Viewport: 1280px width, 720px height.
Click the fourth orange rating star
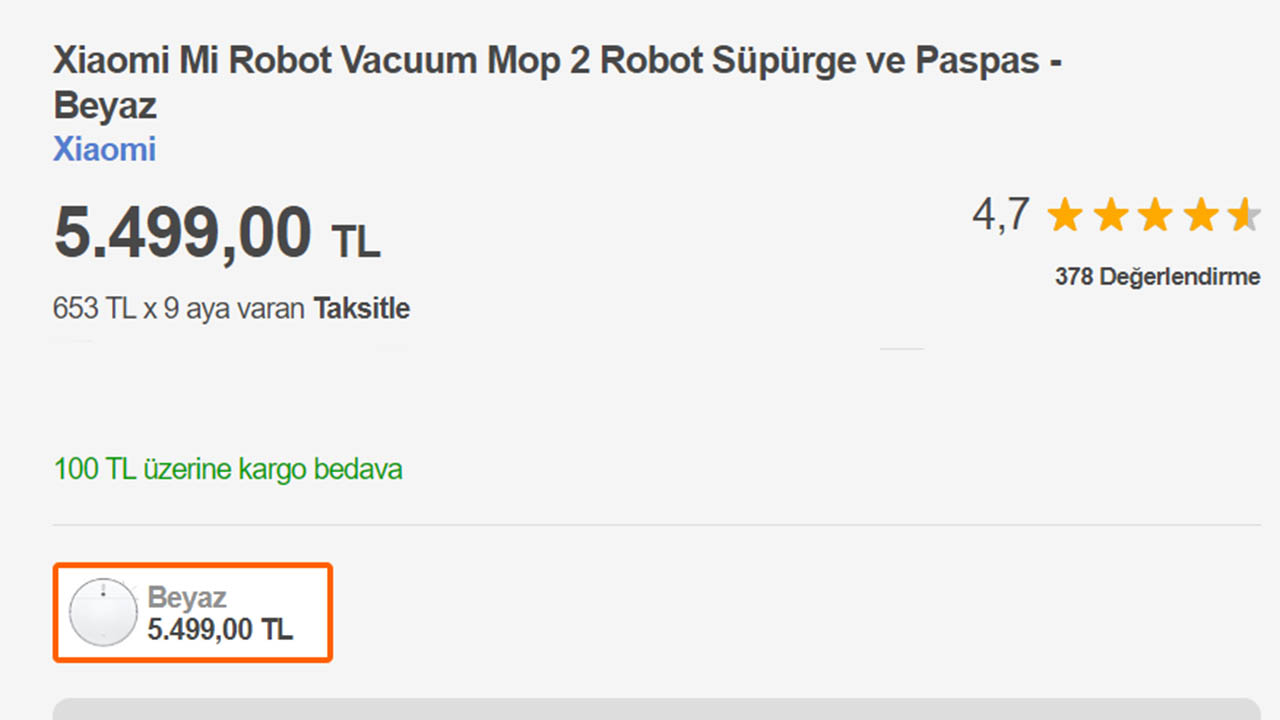pos(1199,215)
